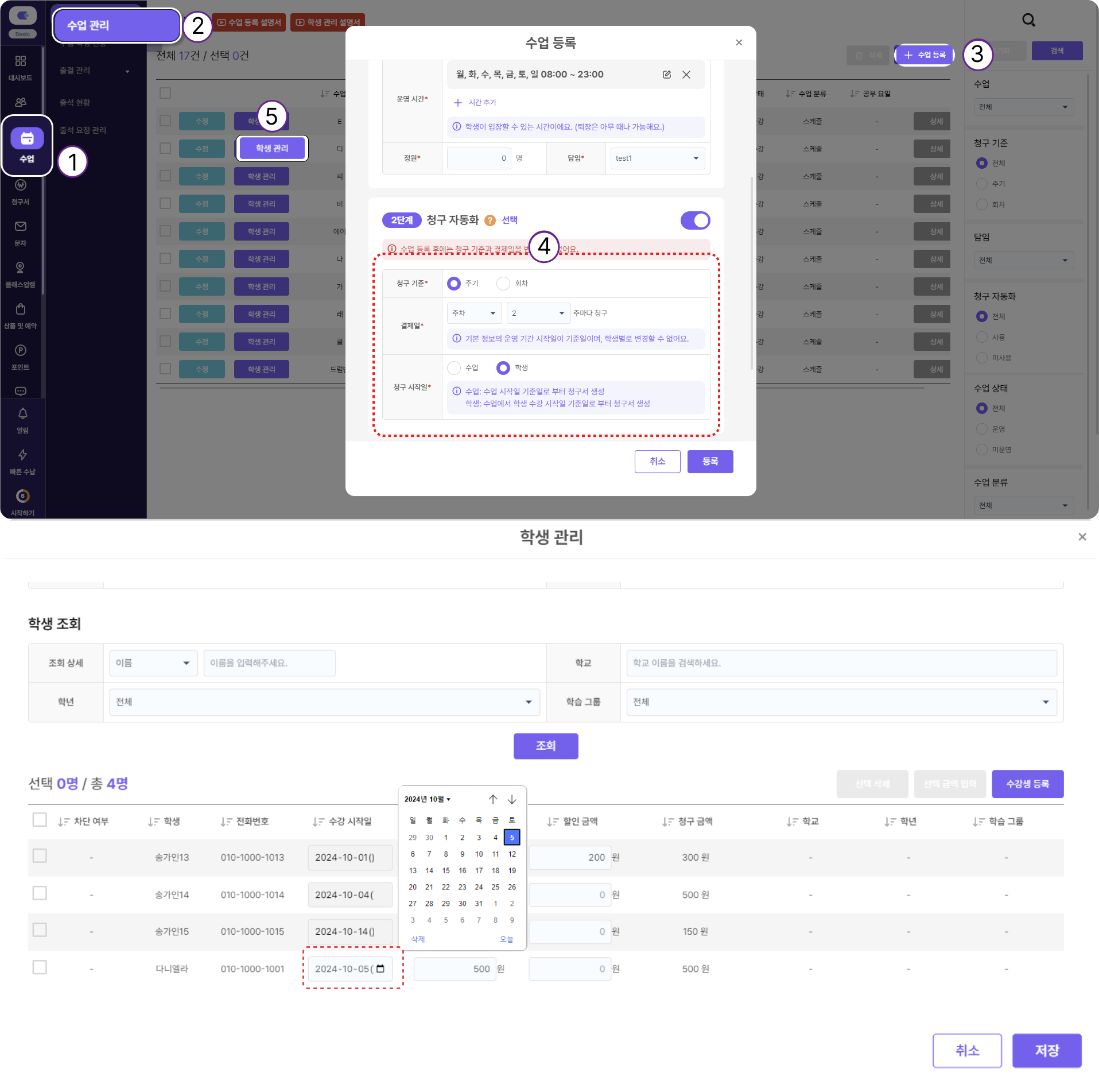Click the 정원 capacity input field
Screen dimensions: 1099x1092
(479, 158)
